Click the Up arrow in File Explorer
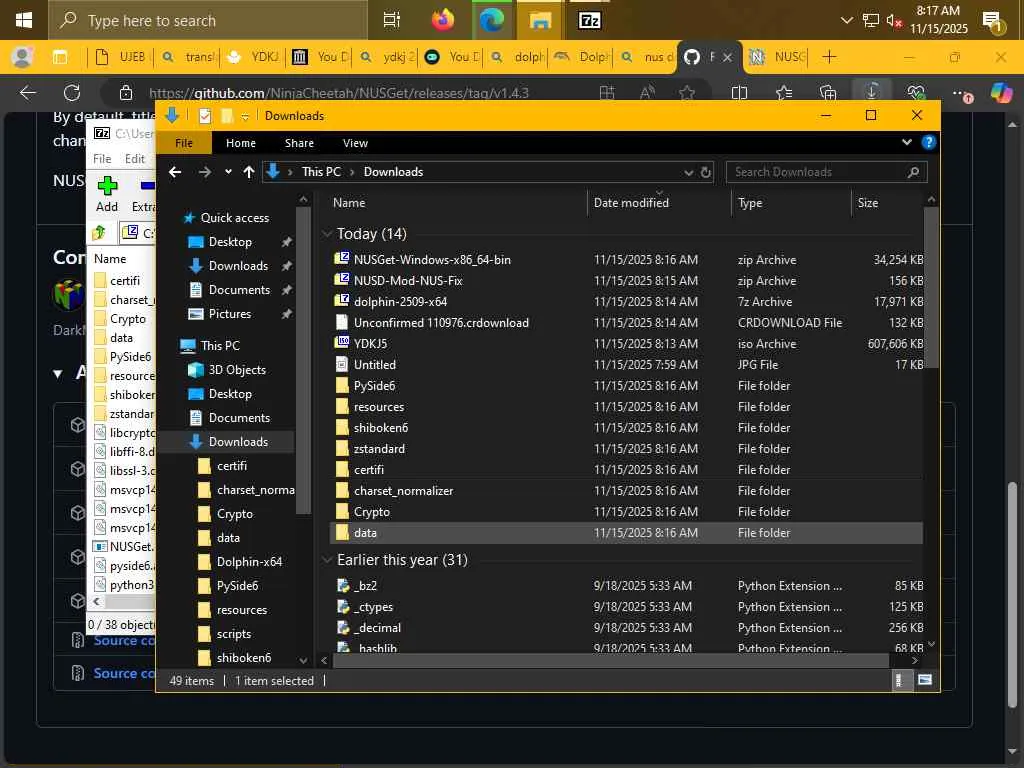This screenshot has width=1024, height=768. [249, 172]
